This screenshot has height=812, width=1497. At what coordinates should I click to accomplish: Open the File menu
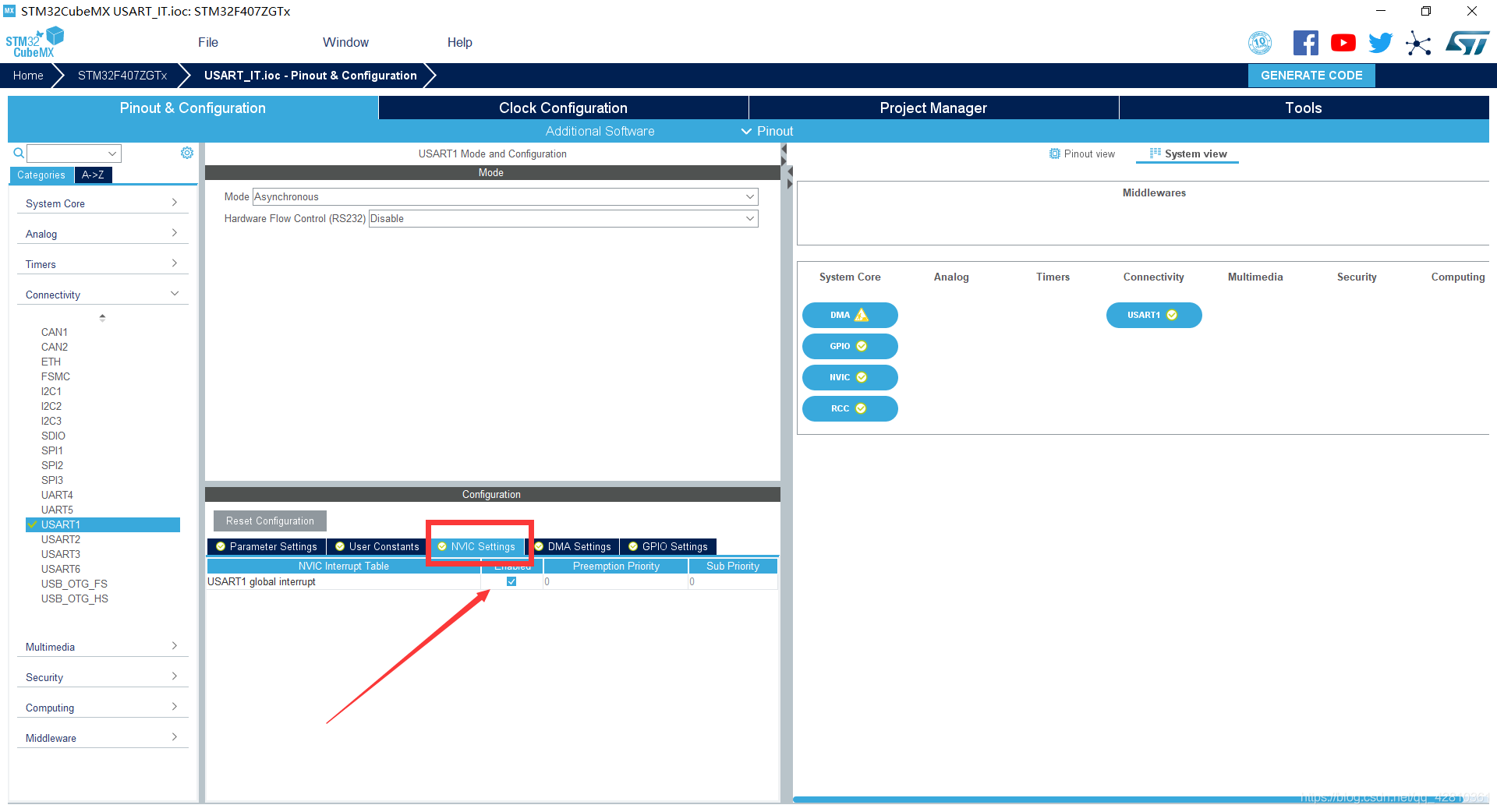208,42
